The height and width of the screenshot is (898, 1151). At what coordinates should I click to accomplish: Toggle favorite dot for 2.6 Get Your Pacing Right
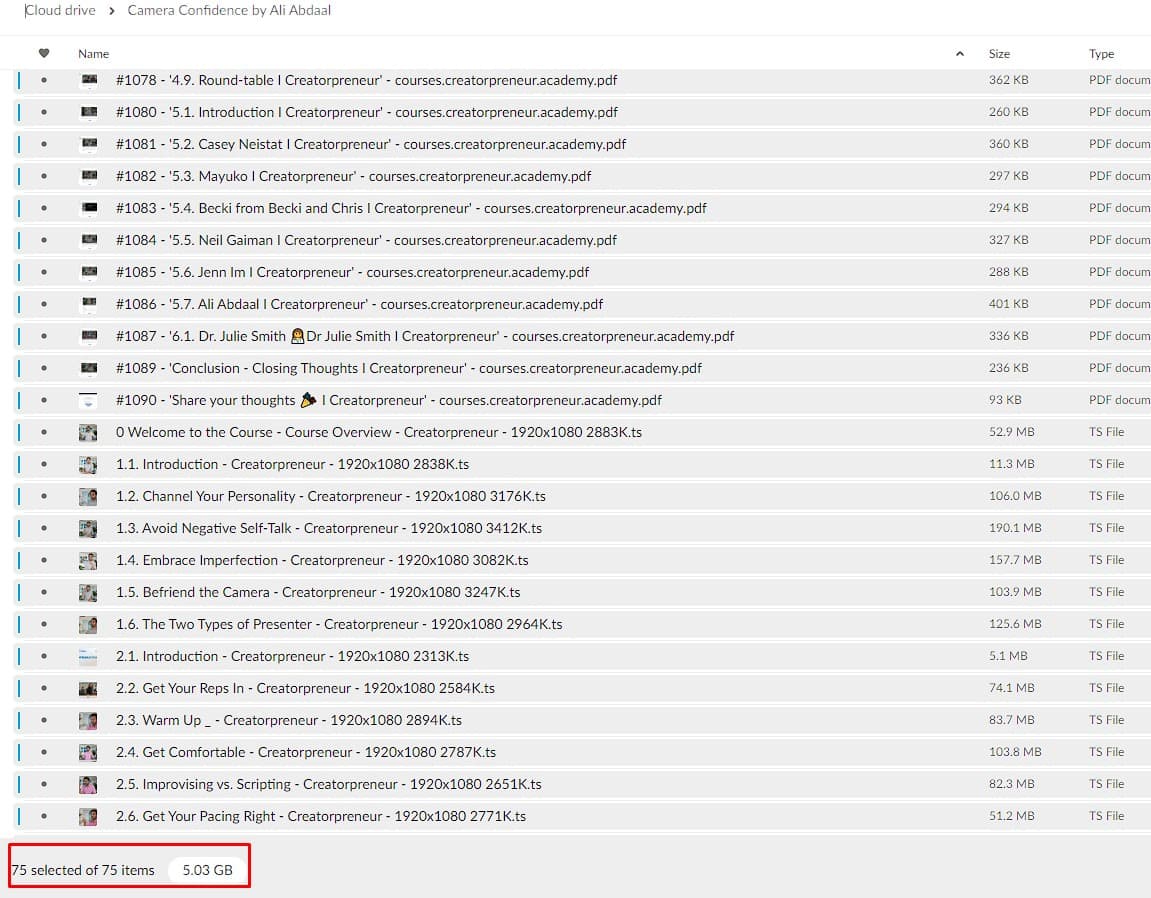[x=44, y=816]
